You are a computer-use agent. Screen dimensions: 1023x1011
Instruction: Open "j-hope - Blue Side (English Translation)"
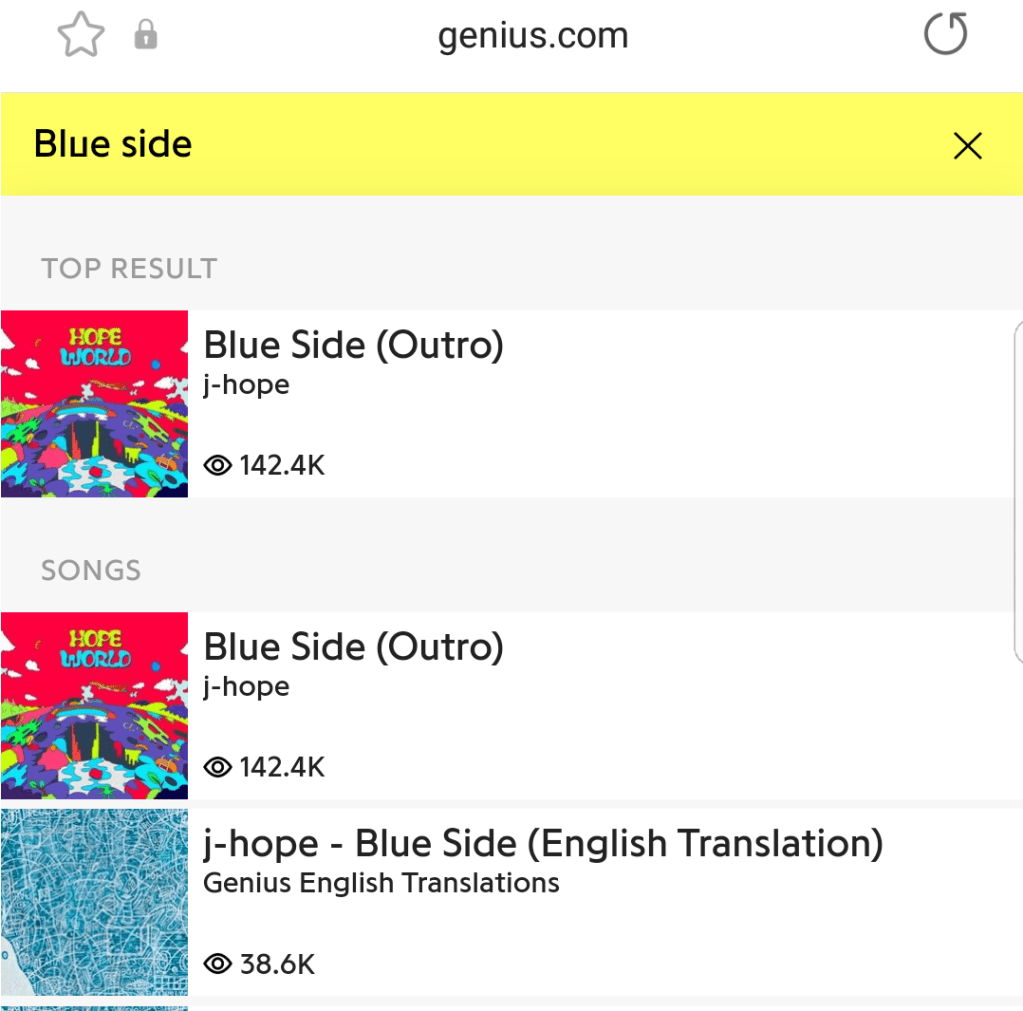click(543, 845)
